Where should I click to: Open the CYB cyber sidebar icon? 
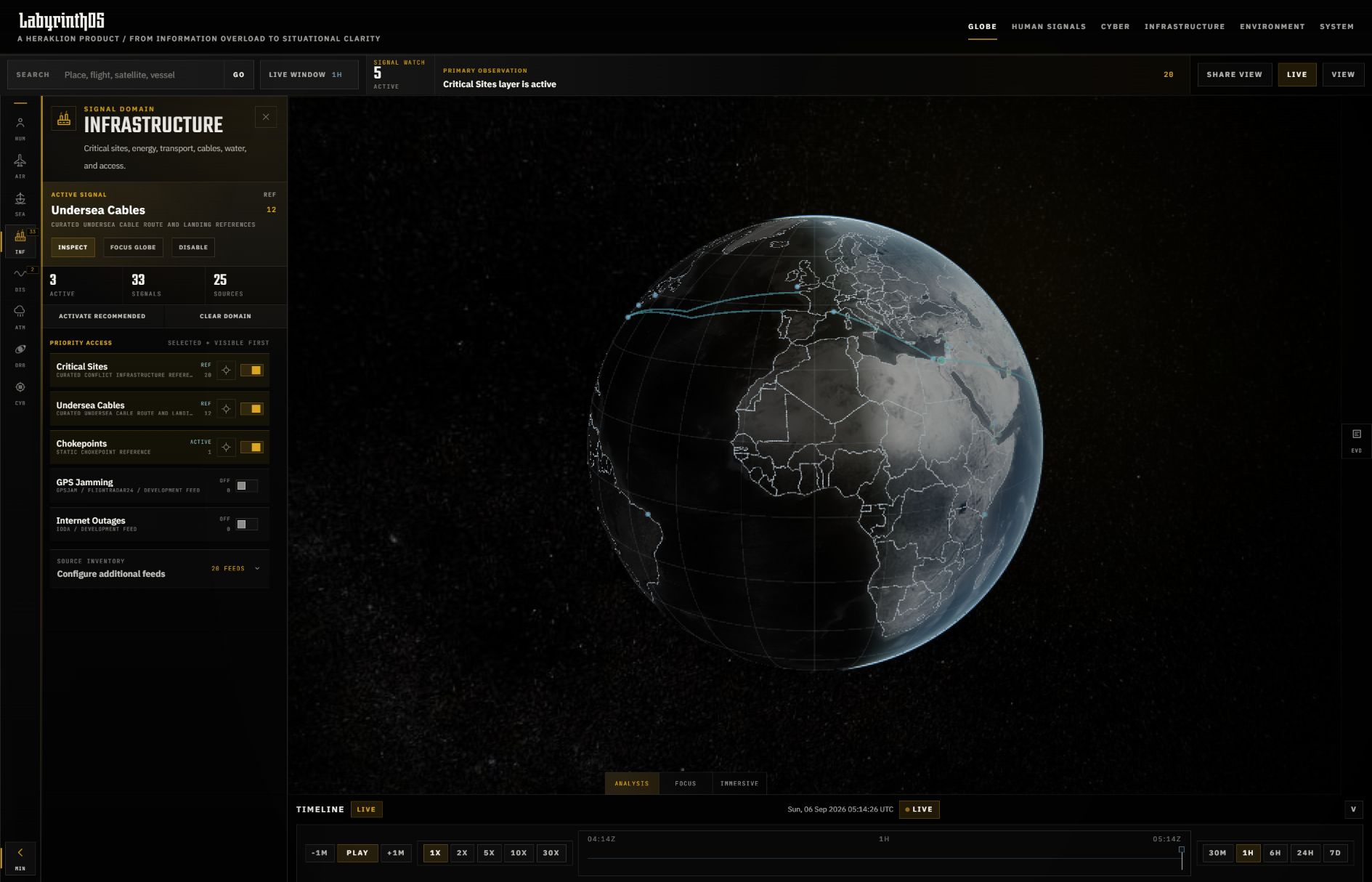tap(20, 392)
